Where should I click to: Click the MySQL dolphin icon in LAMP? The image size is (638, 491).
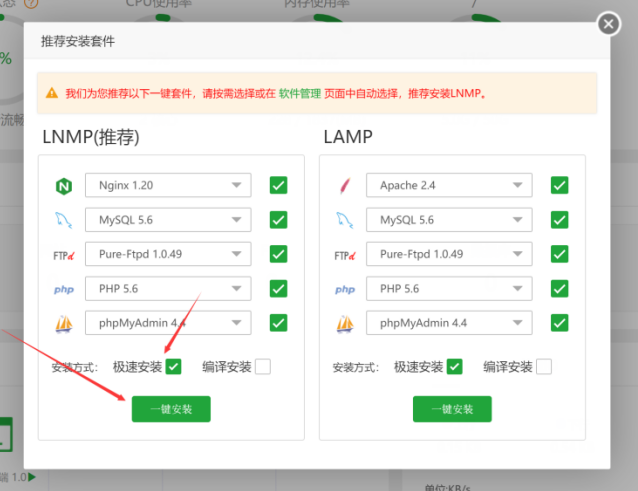coord(345,220)
